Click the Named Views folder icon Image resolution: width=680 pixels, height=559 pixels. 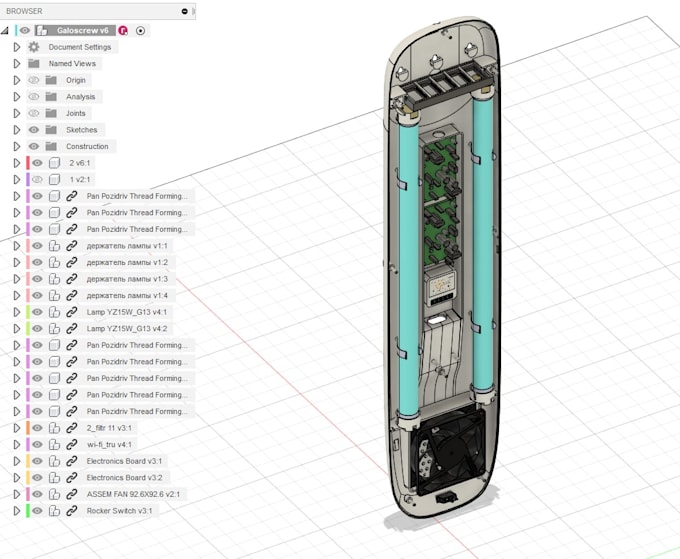[34, 63]
